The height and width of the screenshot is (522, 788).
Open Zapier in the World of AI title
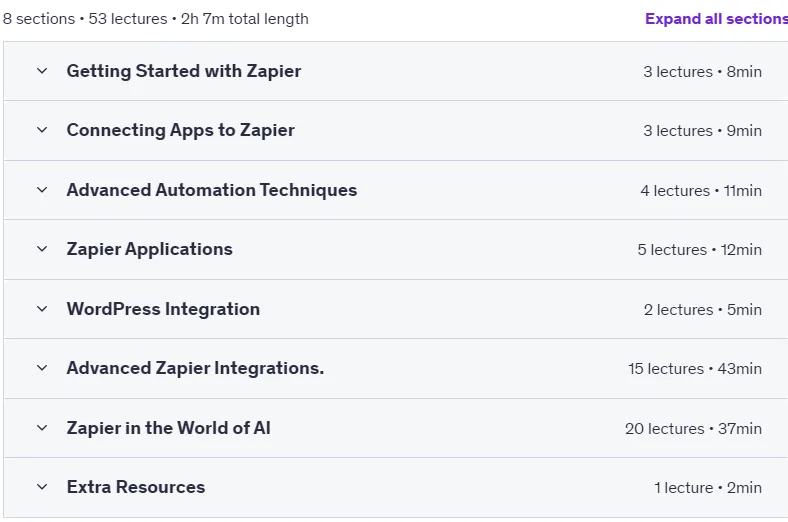[x=168, y=428]
